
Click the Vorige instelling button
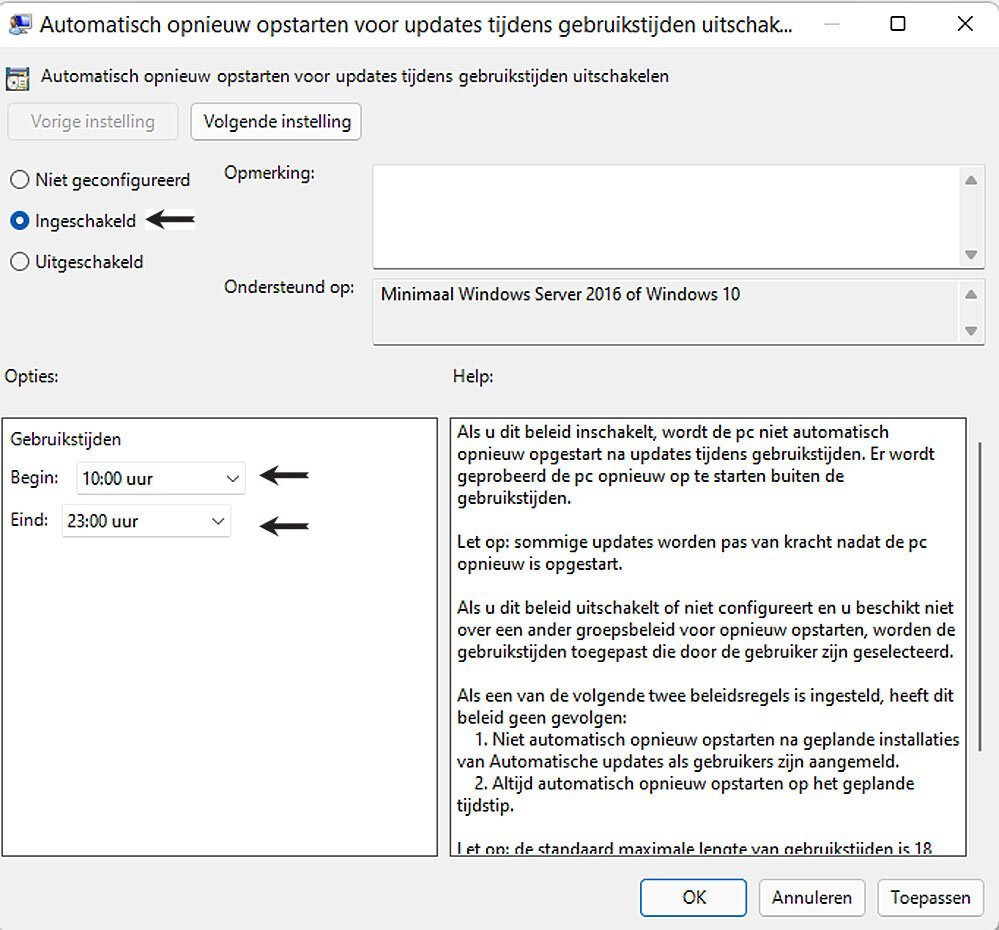pyautogui.click(x=92, y=122)
